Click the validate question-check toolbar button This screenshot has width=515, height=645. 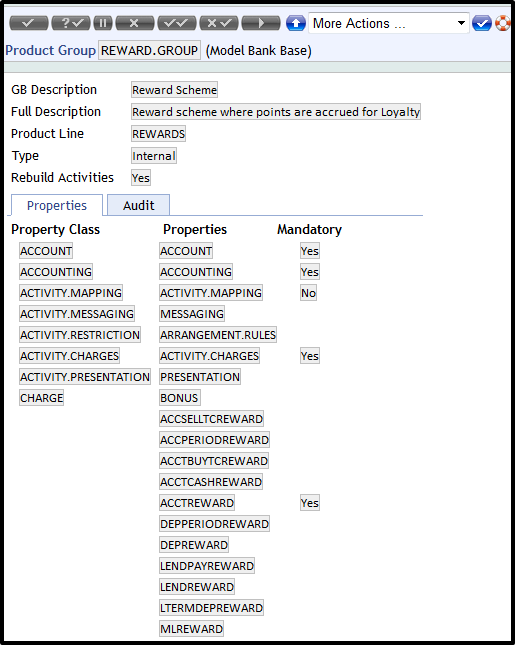pos(71,23)
